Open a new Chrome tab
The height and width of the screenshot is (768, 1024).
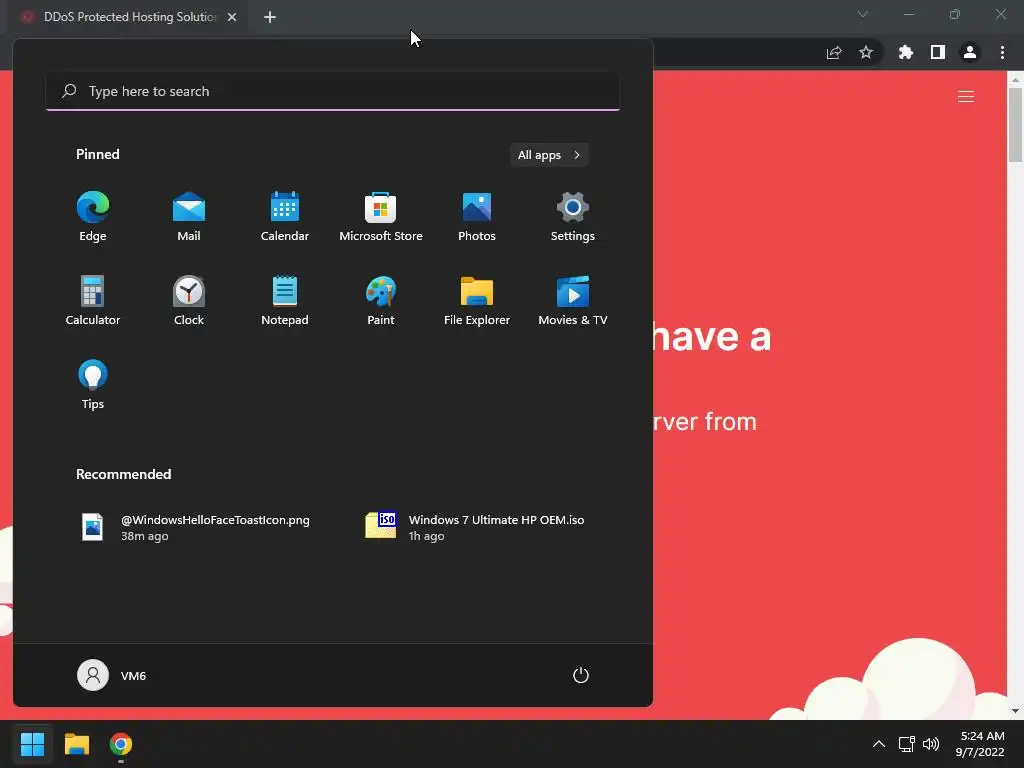(270, 17)
